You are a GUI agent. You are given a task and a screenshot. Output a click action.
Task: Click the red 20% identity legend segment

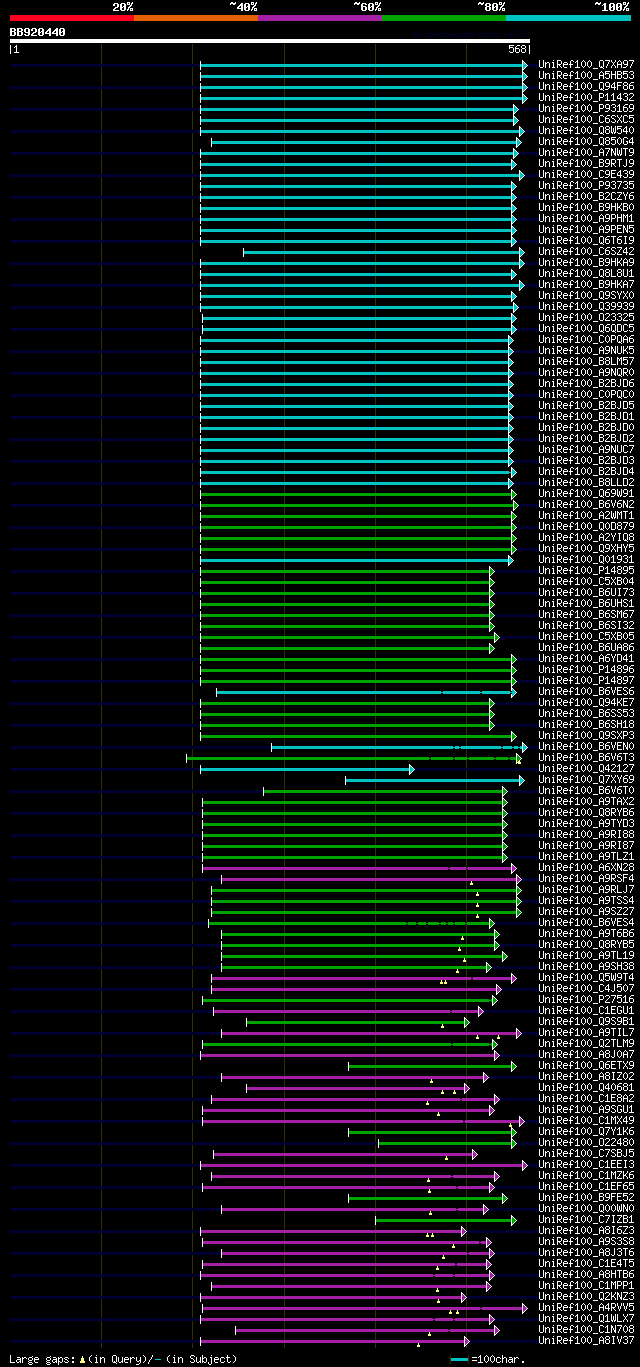(71, 18)
